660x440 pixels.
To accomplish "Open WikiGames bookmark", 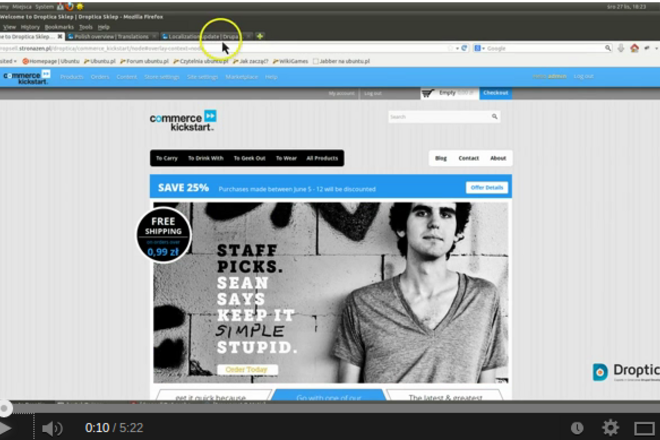I will [290, 61].
